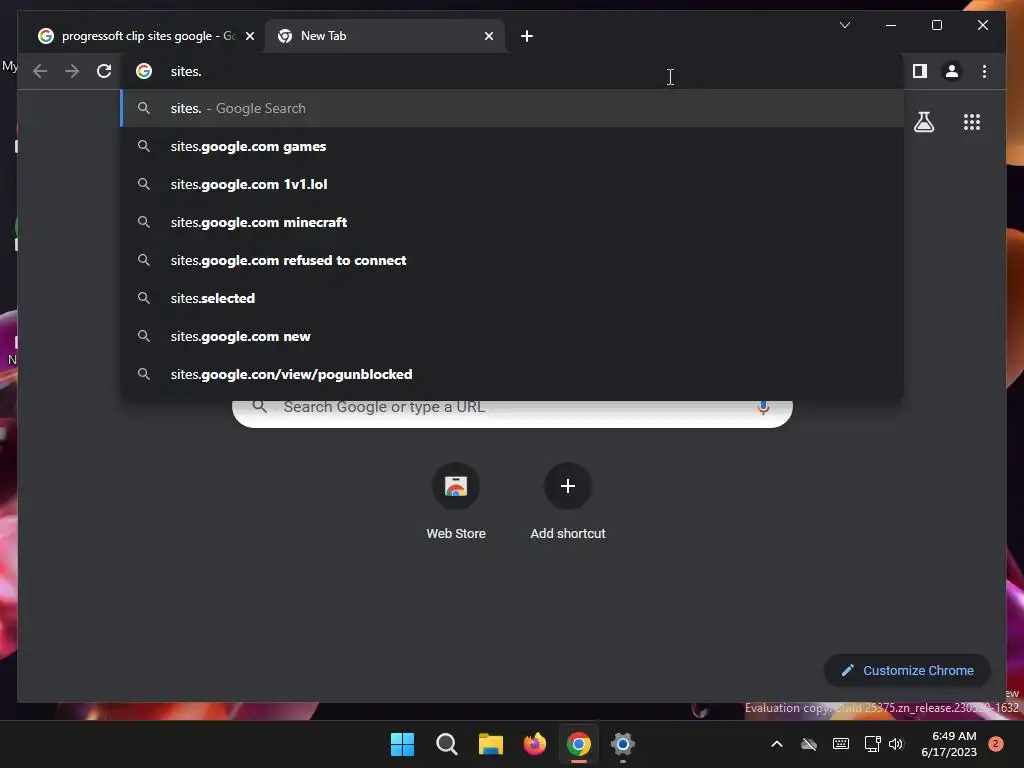Pick 'sites.google.com refused to connect' suggestion
This screenshot has height=768, width=1024.
512,260
